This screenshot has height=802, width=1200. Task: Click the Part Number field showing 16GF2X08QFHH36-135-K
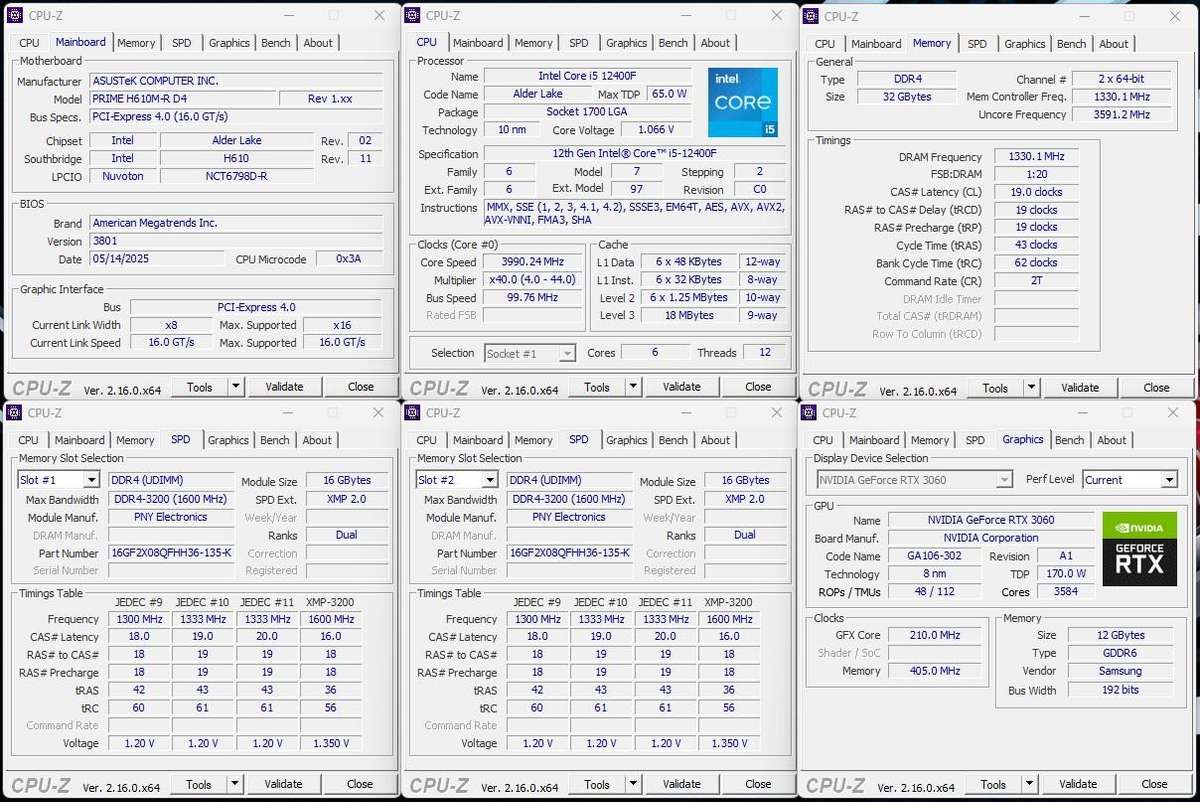(x=170, y=552)
